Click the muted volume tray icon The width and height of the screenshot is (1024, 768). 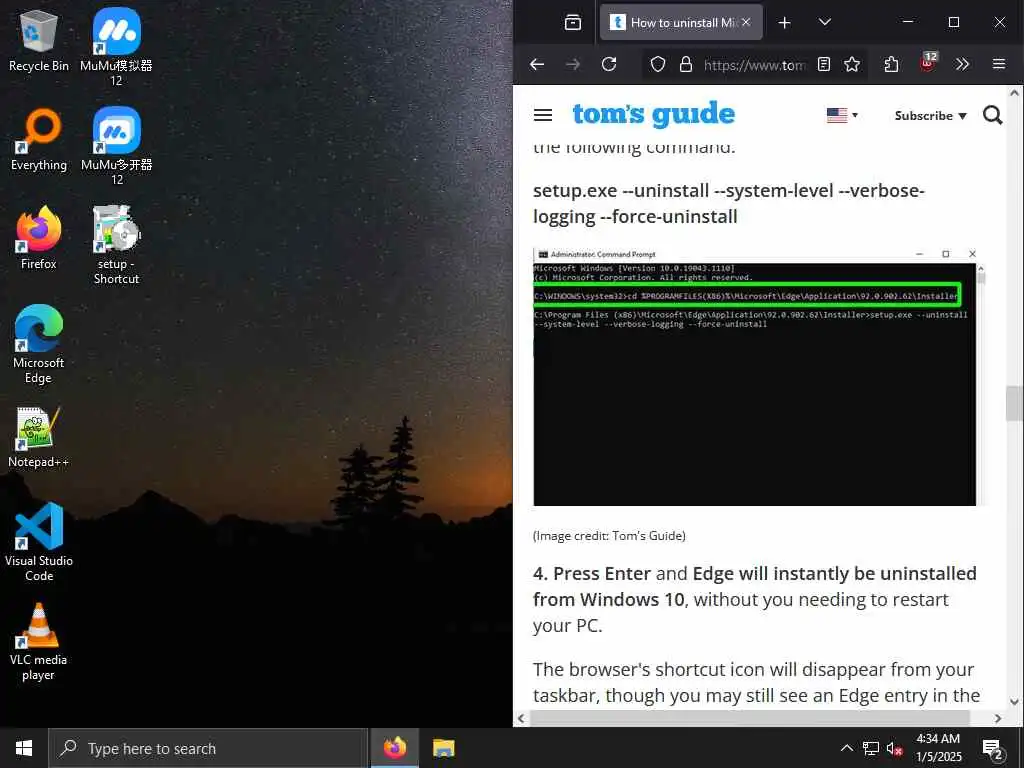tap(894, 749)
